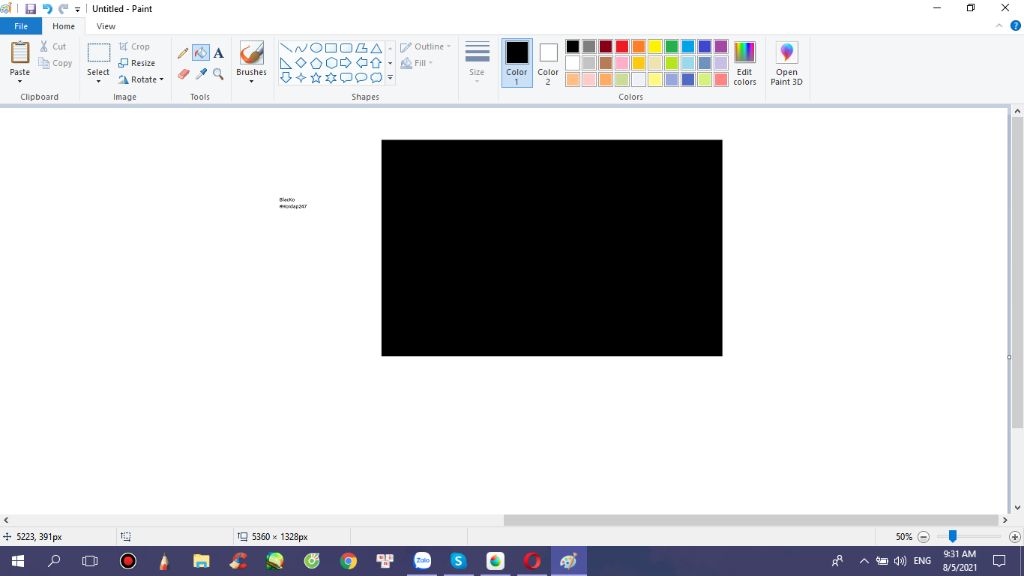The image size is (1024, 576).
Task: Expand the Select dropdown arrow
Action: 99,81
